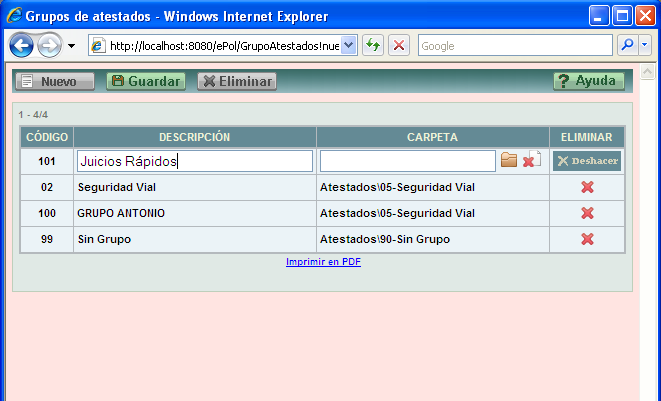Delete the GRUPO ANTONIO row
Screen dimensions: 661x401
[x=587, y=213]
